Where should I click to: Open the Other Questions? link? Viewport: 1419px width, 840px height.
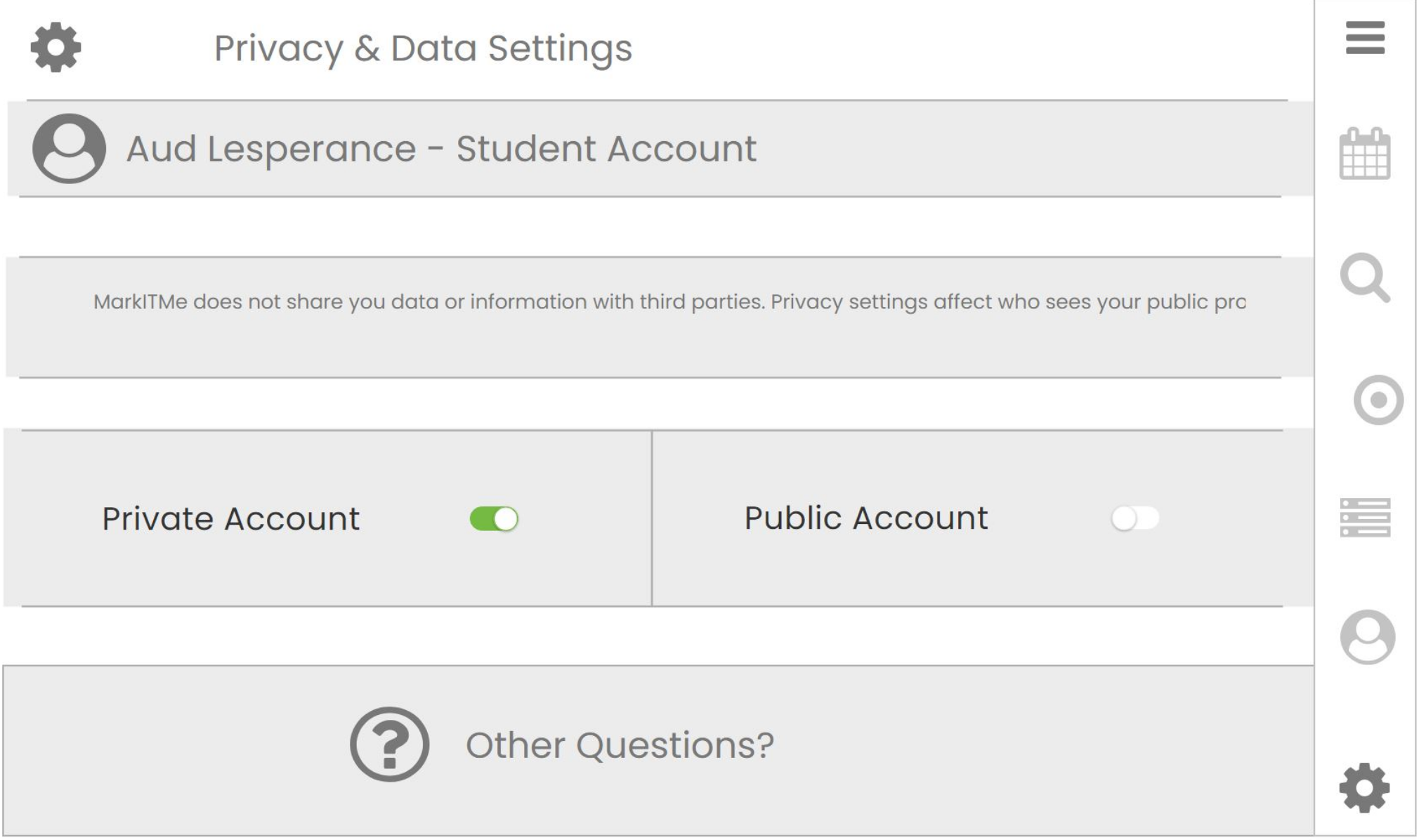pyautogui.click(x=619, y=745)
